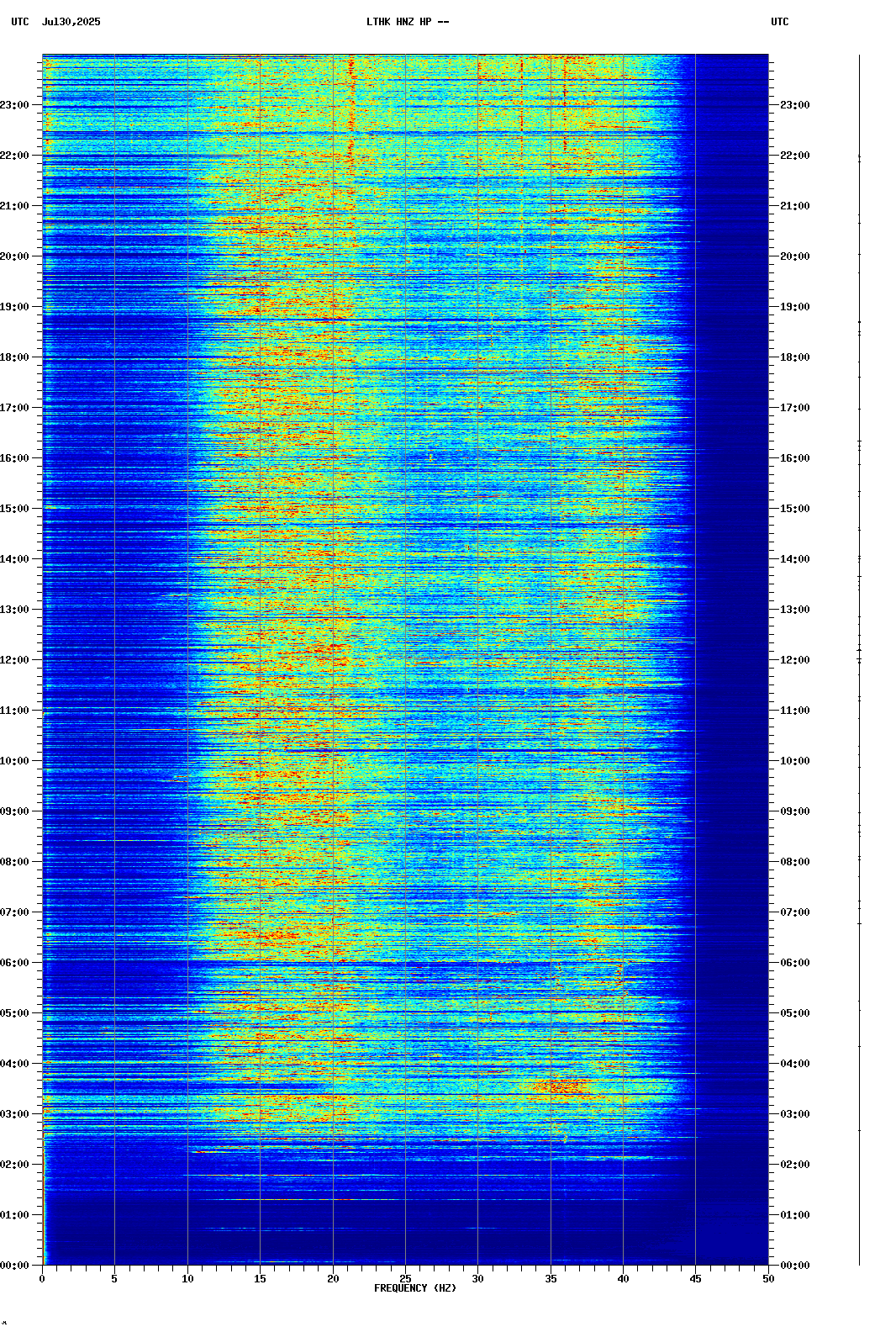The image size is (896, 1332).
Task: Select 17:00 on the right time axis
Action: [x=795, y=408]
